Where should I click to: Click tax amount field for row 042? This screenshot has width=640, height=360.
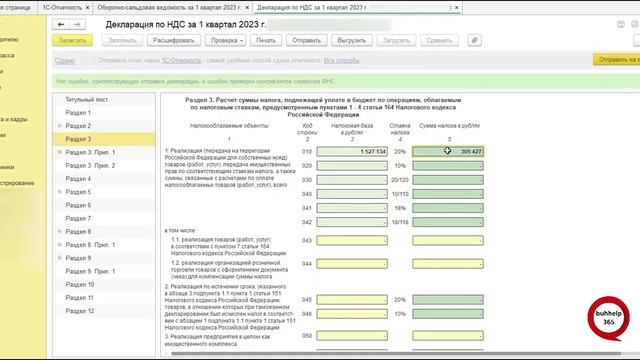click(448, 222)
